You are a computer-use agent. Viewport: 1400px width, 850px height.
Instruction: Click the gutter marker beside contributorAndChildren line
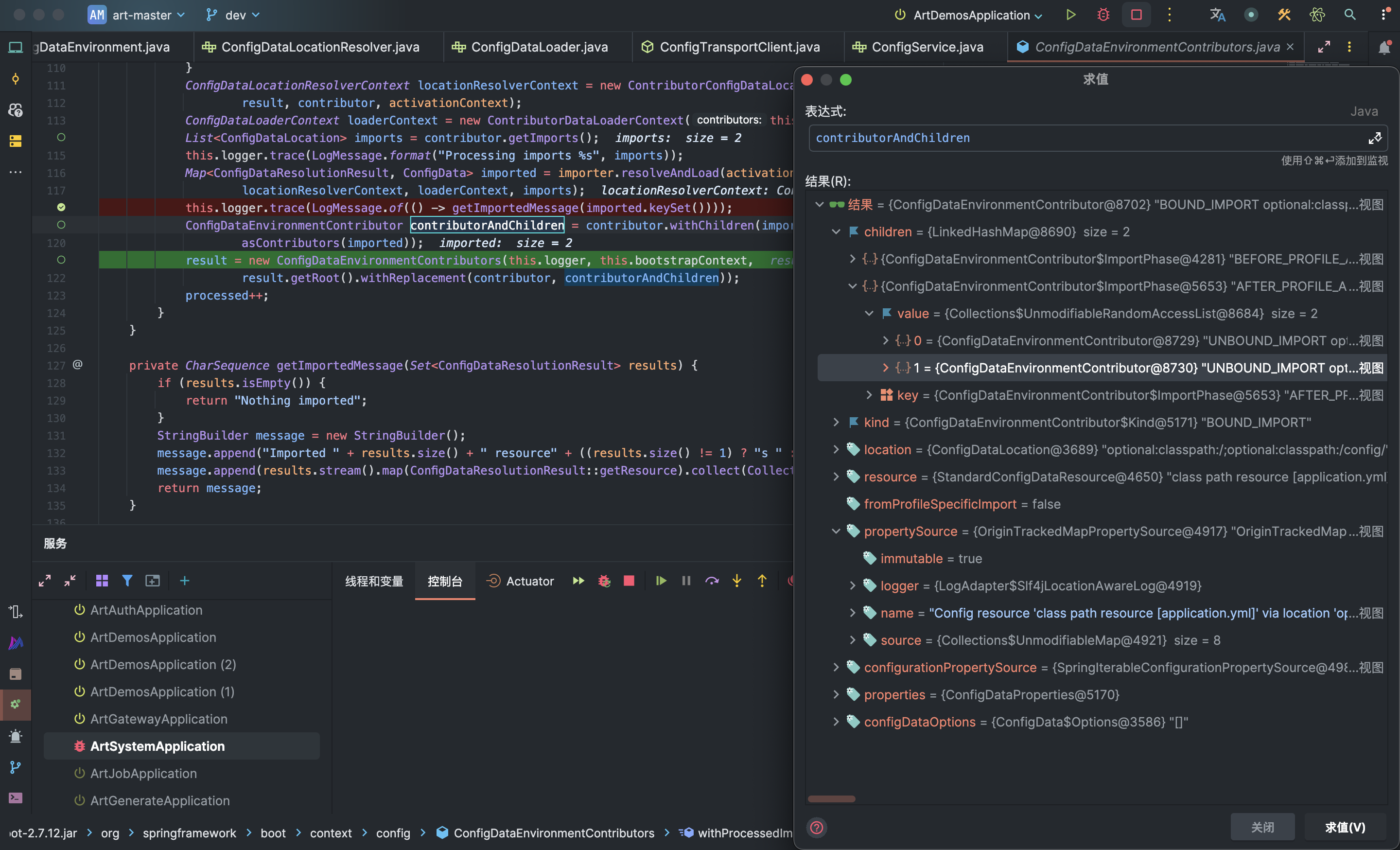click(61, 225)
